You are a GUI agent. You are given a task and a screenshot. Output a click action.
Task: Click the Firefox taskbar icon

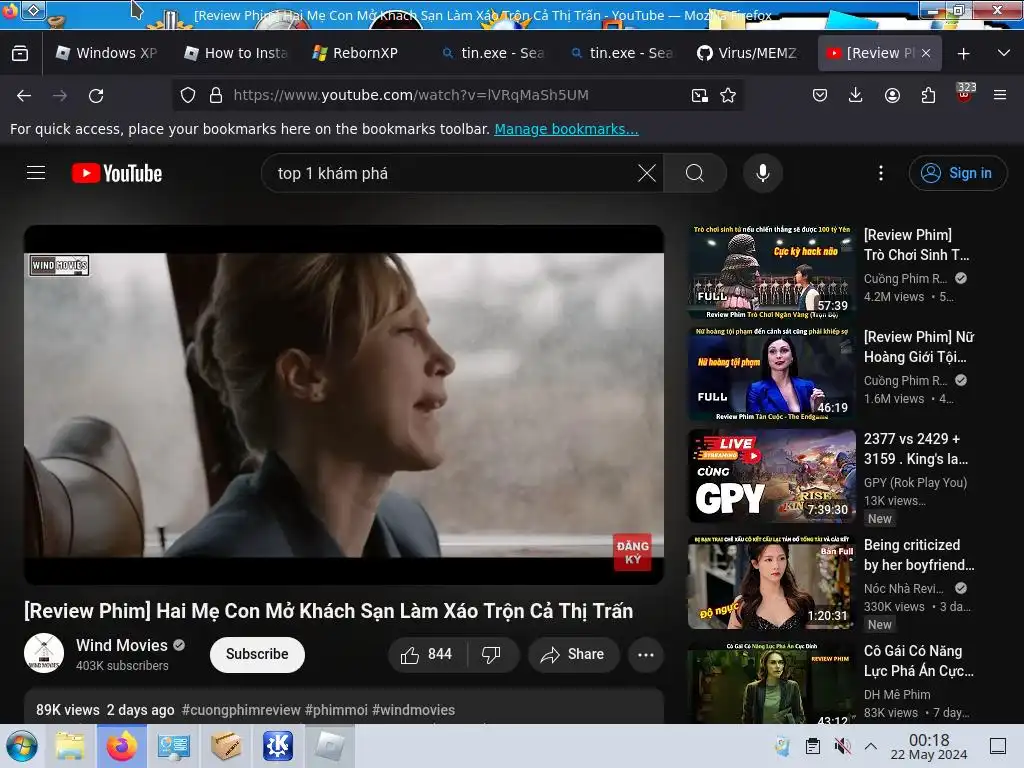[121, 746]
